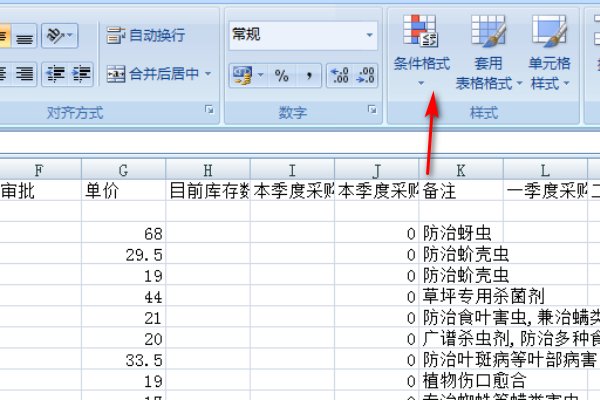Open Number (数字) dialog launcher
Viewport: 600px width, 400px height.
coord(372,110)
